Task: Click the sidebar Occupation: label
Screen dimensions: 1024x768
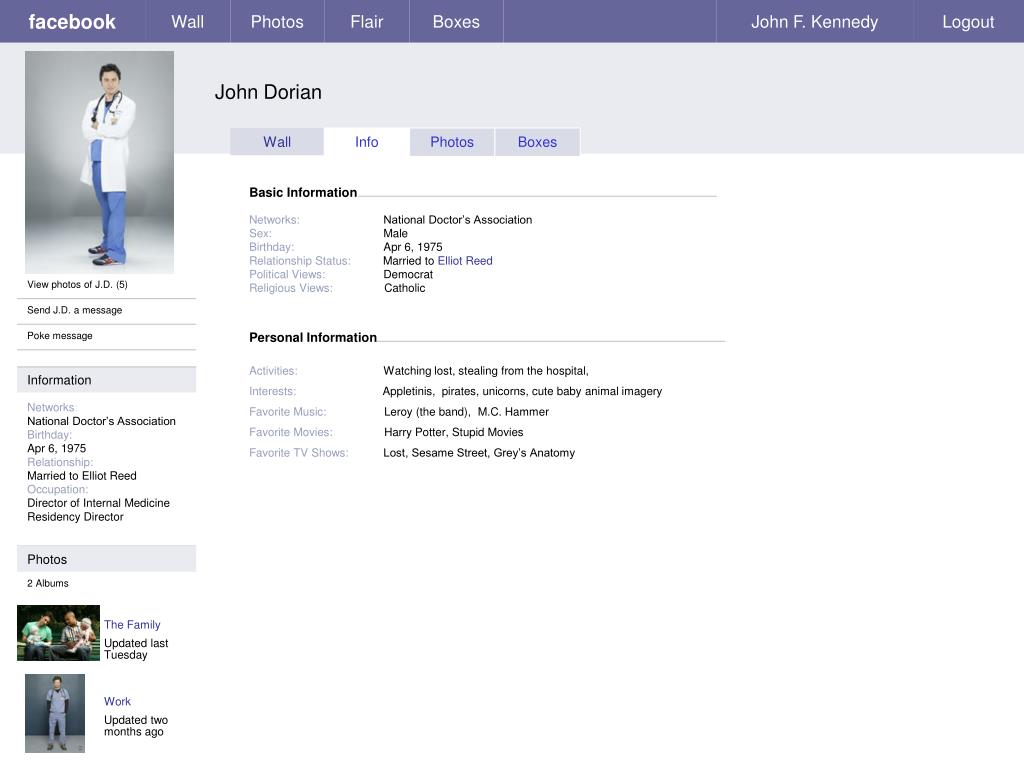Action: tap(57, 489)
